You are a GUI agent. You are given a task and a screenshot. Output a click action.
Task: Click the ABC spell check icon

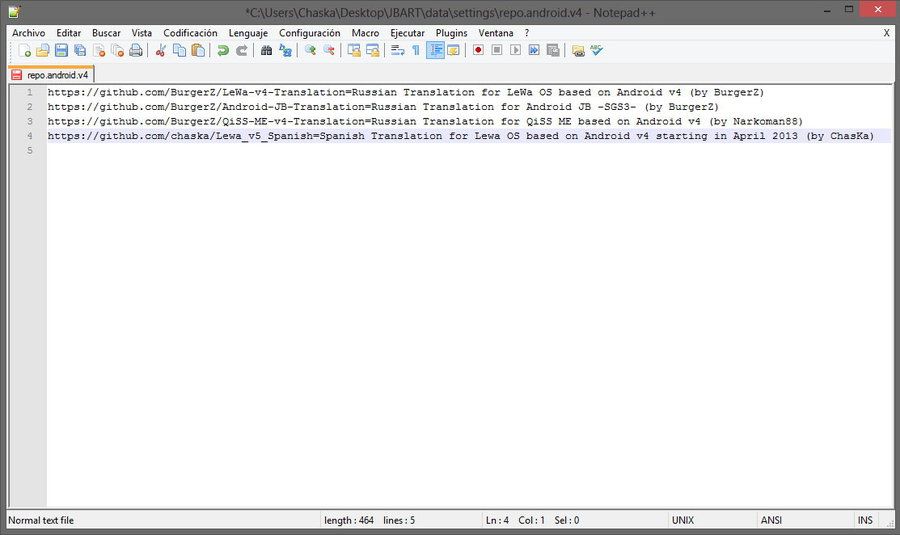[x=596, y=51]
